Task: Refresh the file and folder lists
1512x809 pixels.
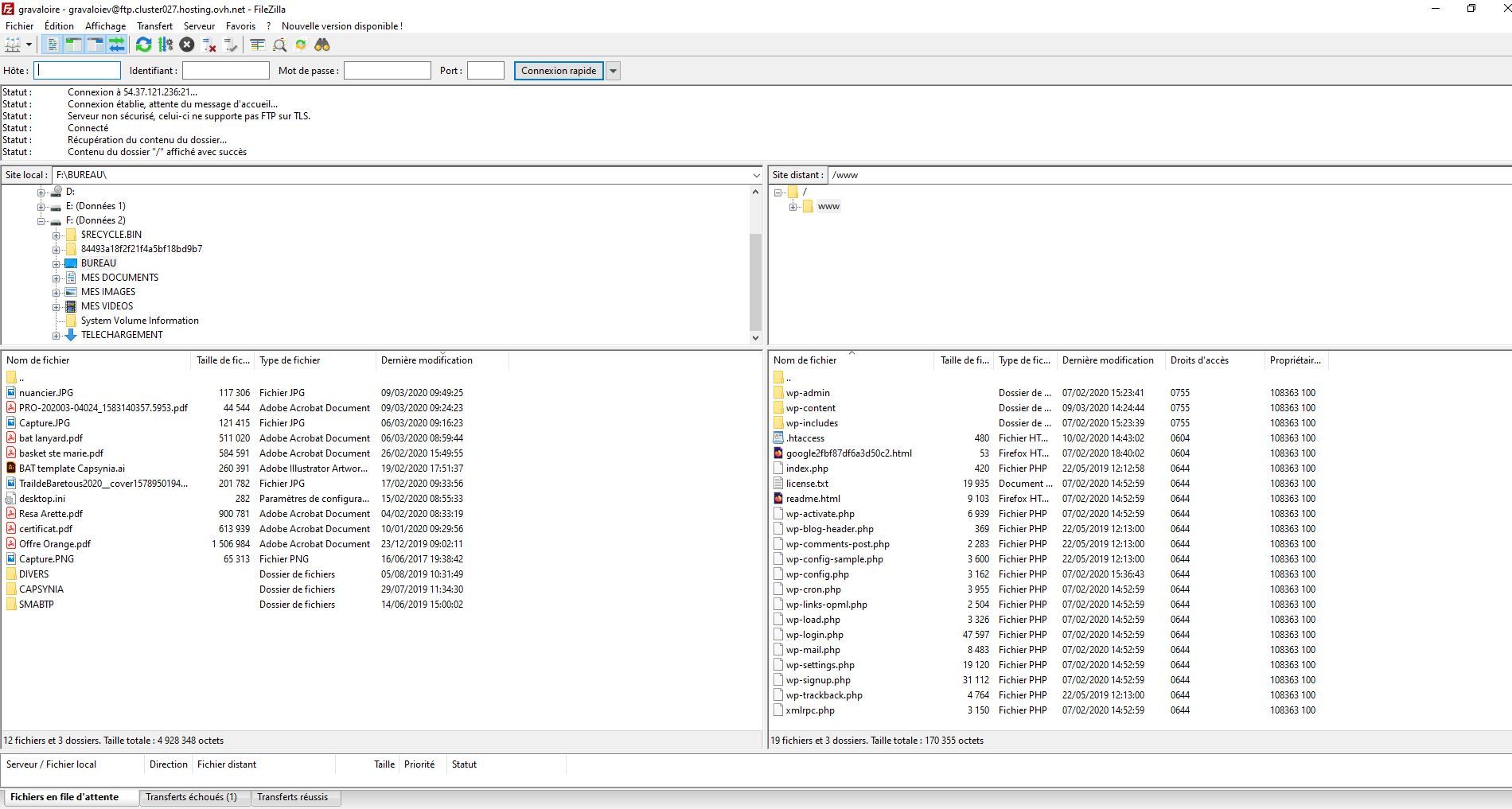Action: (143, 45)
